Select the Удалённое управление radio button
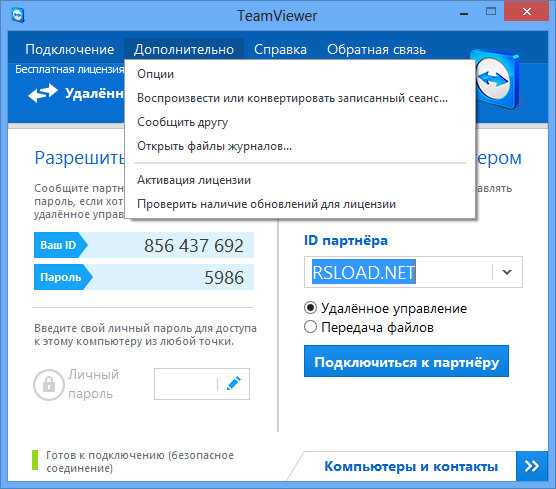This screenshot has width=556, height=489. 310,308
